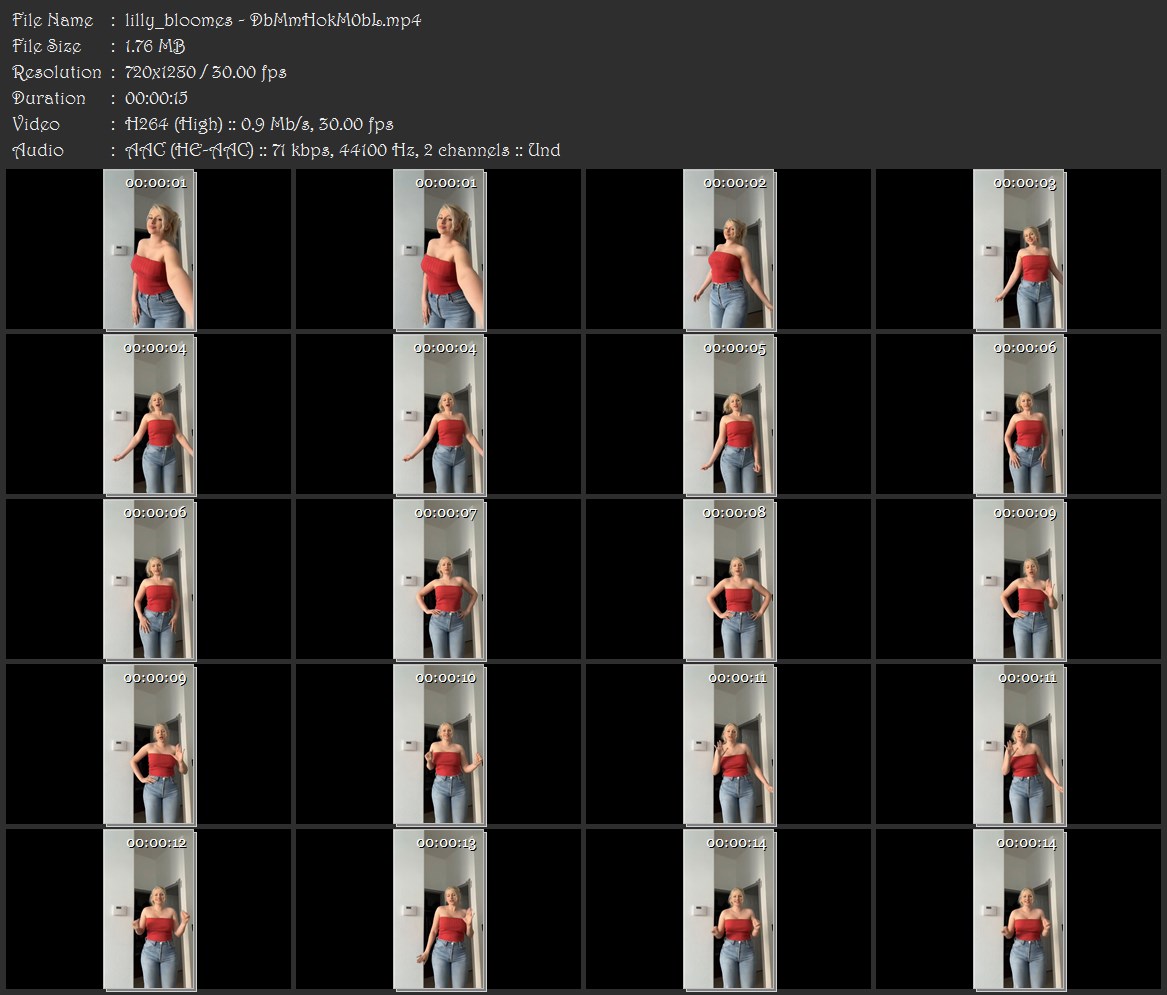This screenshot has height=995, width=1167.
Task: Click the AAC (HE-AAC) audio info text
Action: pos(189,151)
